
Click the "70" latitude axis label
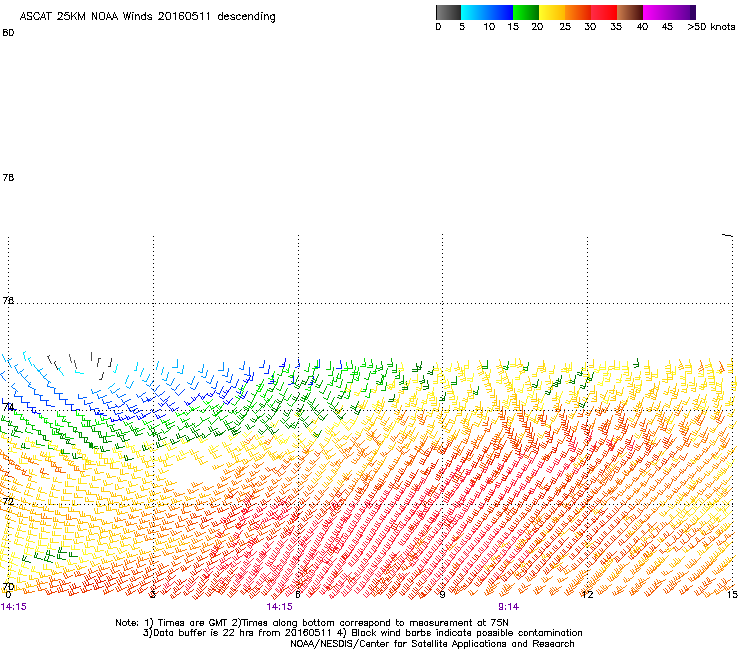8,587
